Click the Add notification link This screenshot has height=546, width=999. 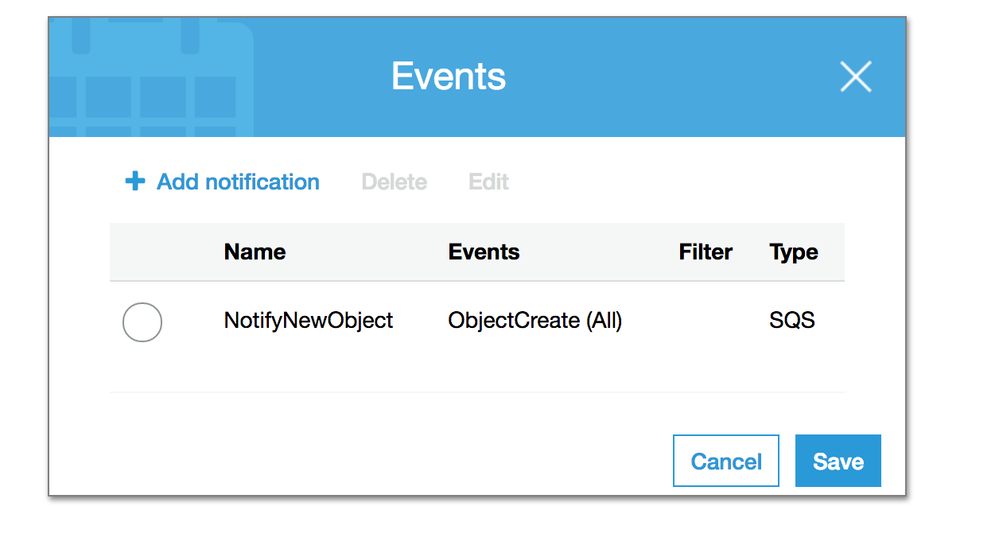238,182
